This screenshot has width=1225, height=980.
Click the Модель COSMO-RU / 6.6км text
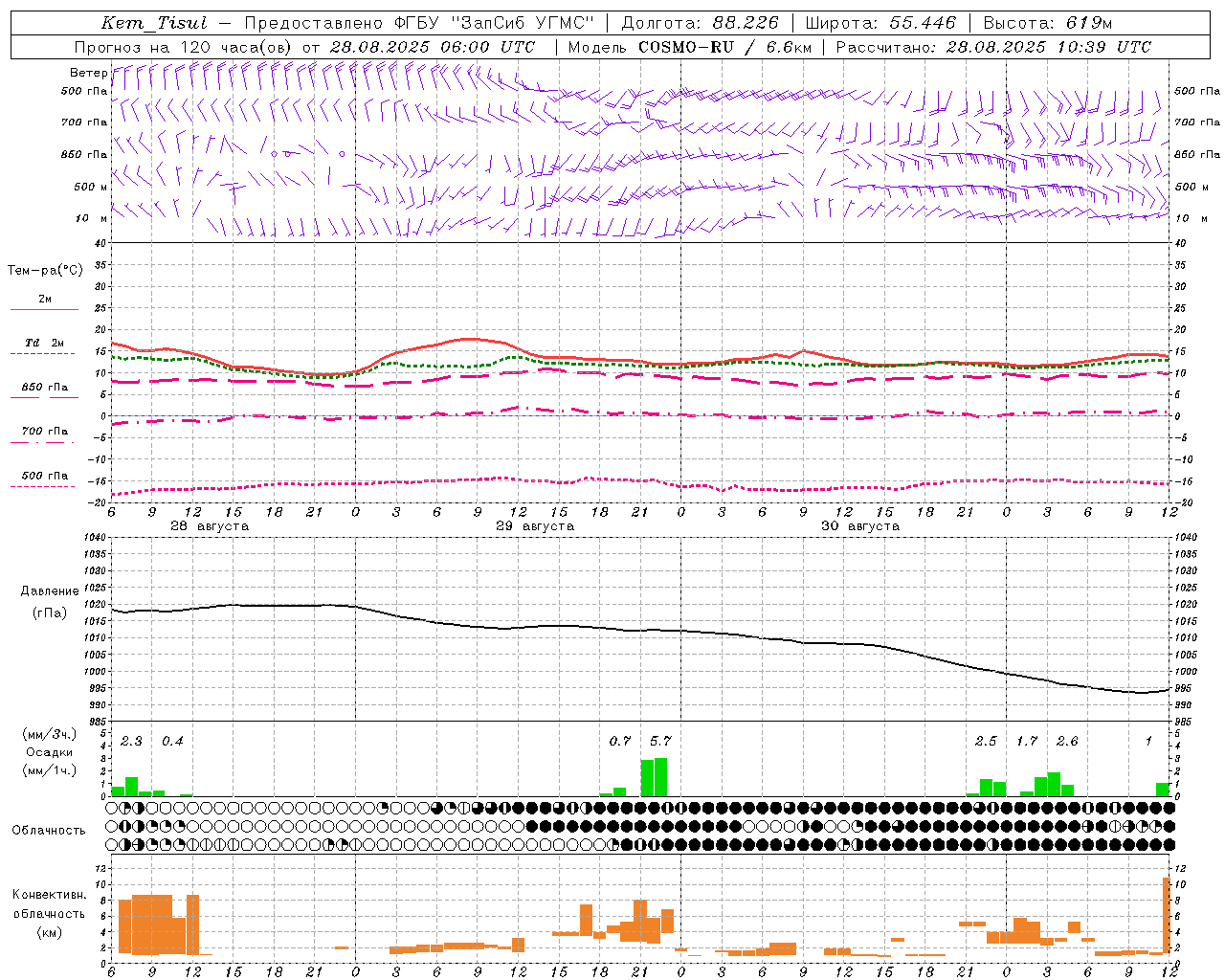(689, 47)
